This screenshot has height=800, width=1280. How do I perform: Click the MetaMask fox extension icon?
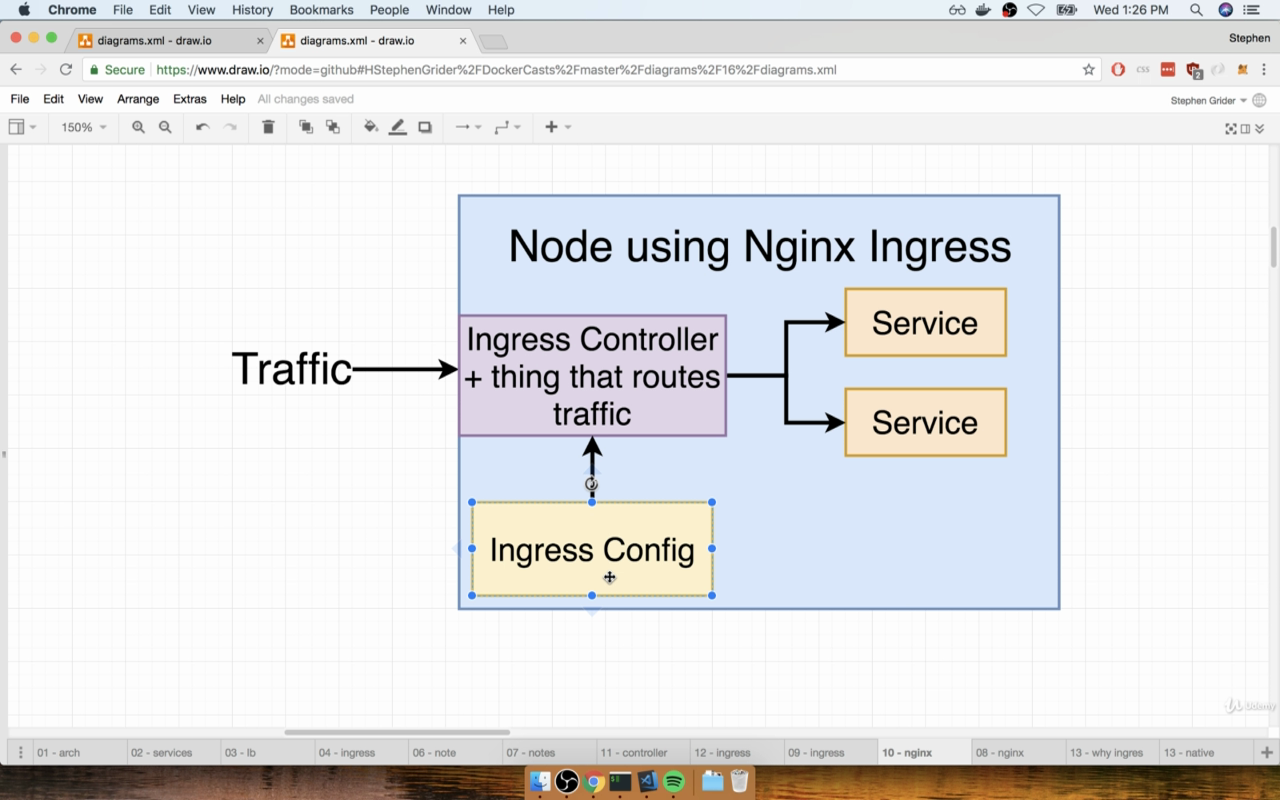(x=1243, y=70)
